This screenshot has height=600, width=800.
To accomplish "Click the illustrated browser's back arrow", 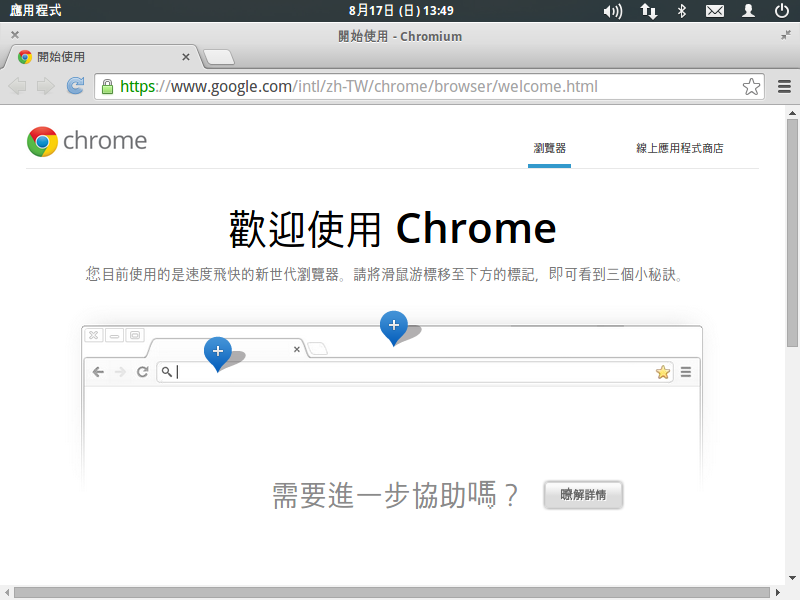I will (x=98, y=372).
